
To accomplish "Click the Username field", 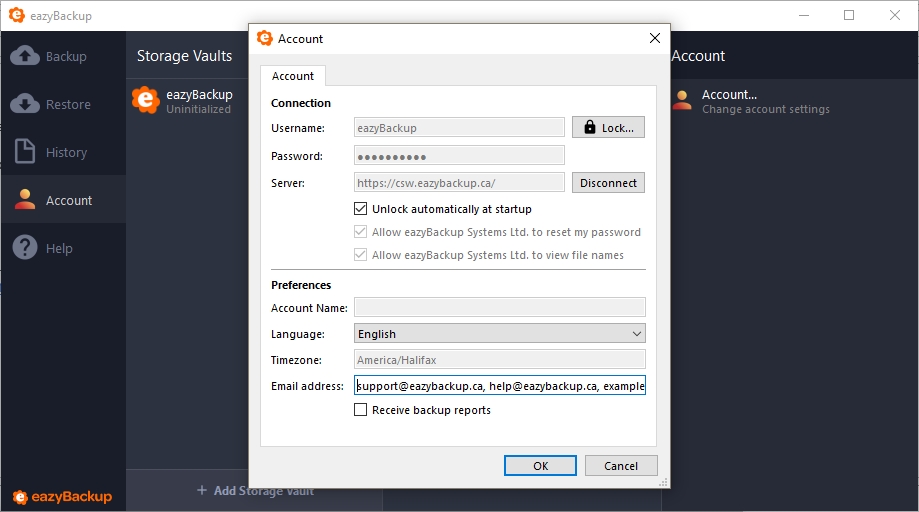I will tap(459, 127).
